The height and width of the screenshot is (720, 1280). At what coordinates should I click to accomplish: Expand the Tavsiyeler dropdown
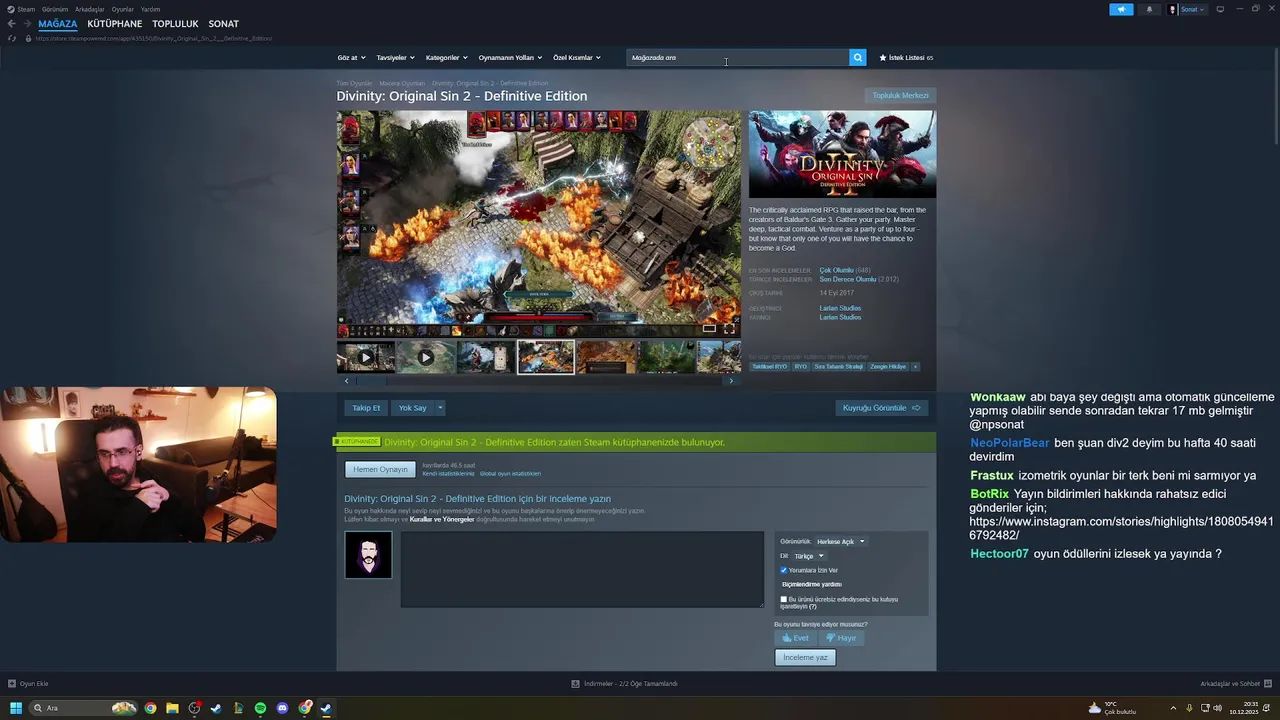[x=395, y=58]
